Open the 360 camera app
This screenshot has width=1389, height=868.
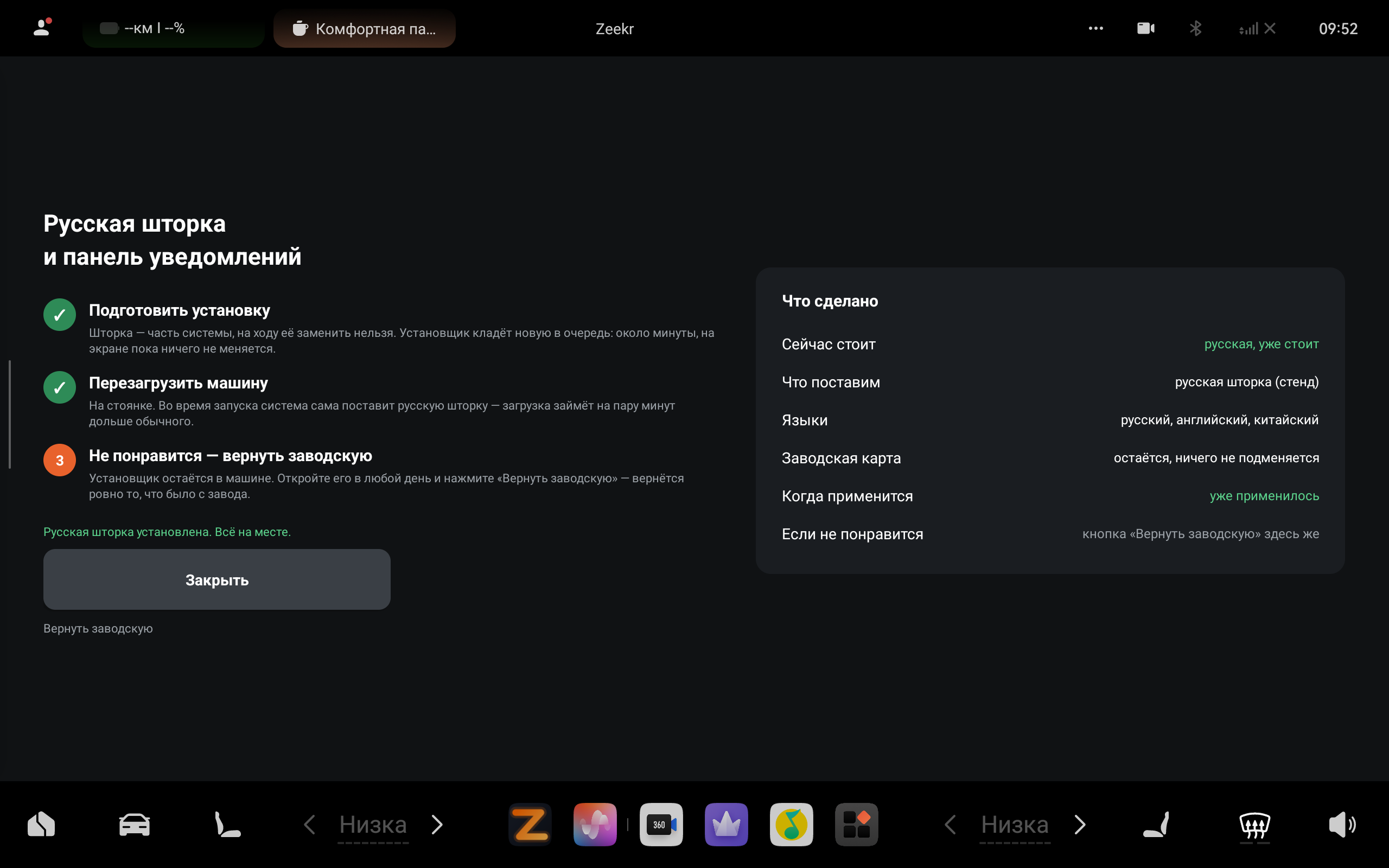(661, 825)
